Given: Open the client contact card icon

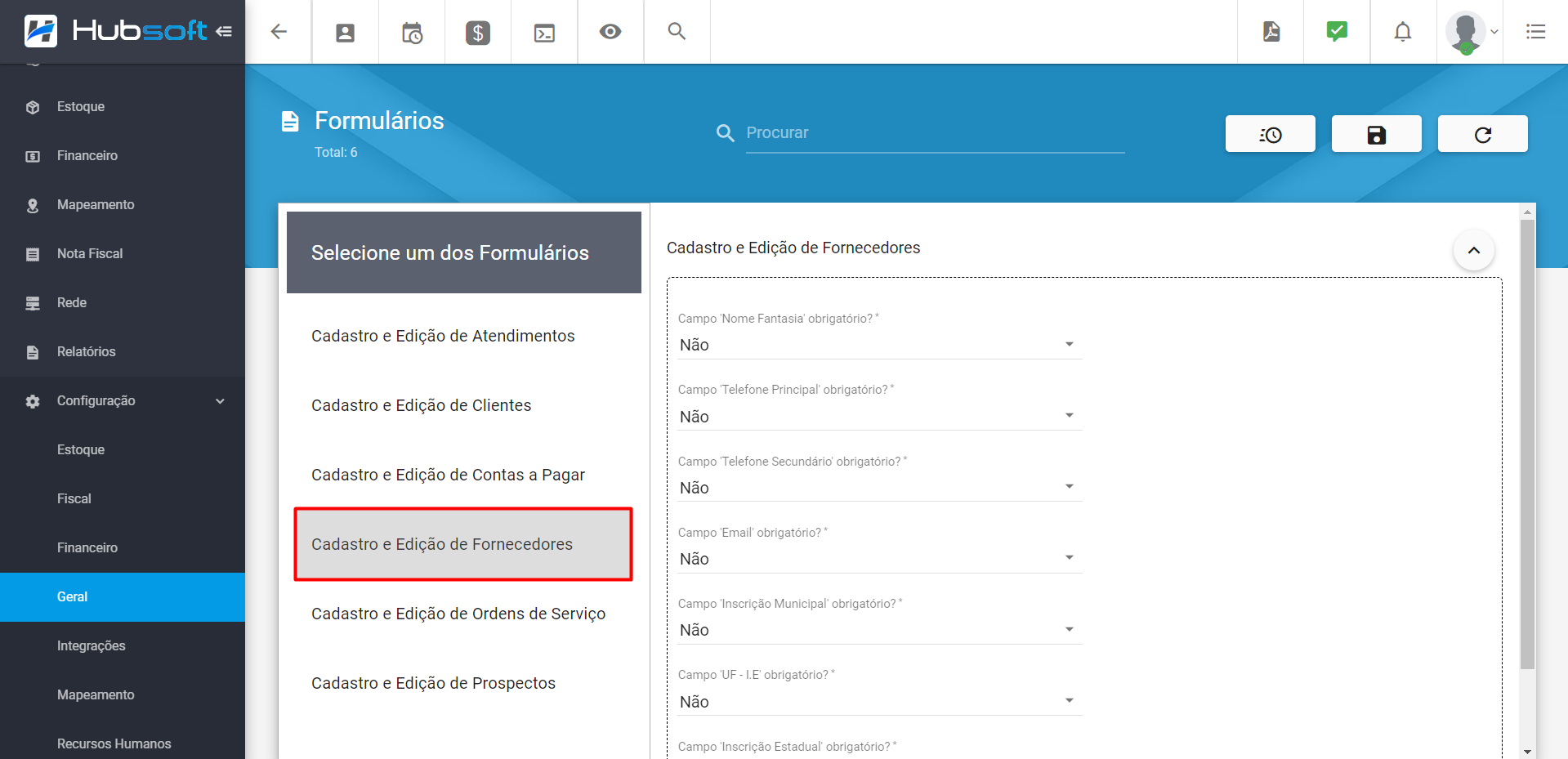Looking at the screenshot, I should click(346, 33).
